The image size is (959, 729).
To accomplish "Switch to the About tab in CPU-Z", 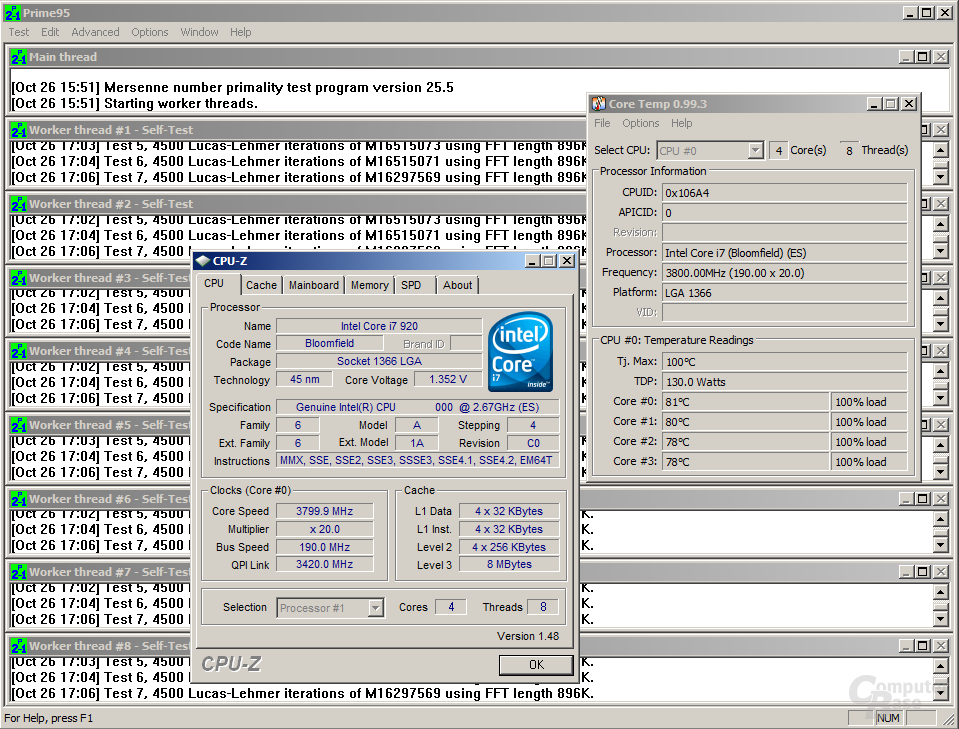I will 457,285.
